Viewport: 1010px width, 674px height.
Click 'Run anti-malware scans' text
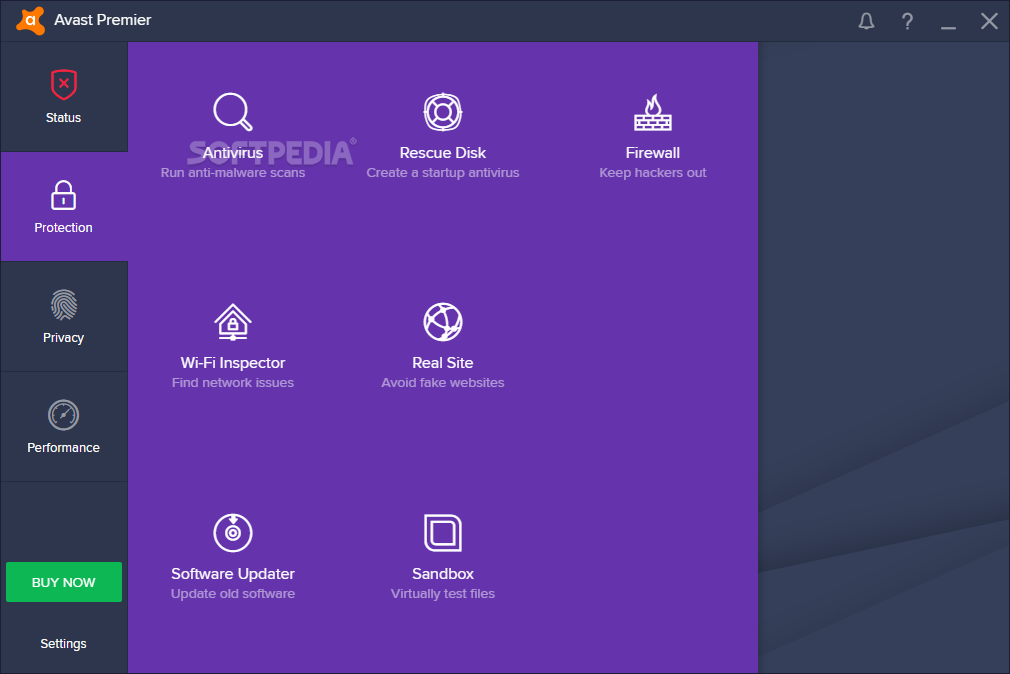click(233, 173)
